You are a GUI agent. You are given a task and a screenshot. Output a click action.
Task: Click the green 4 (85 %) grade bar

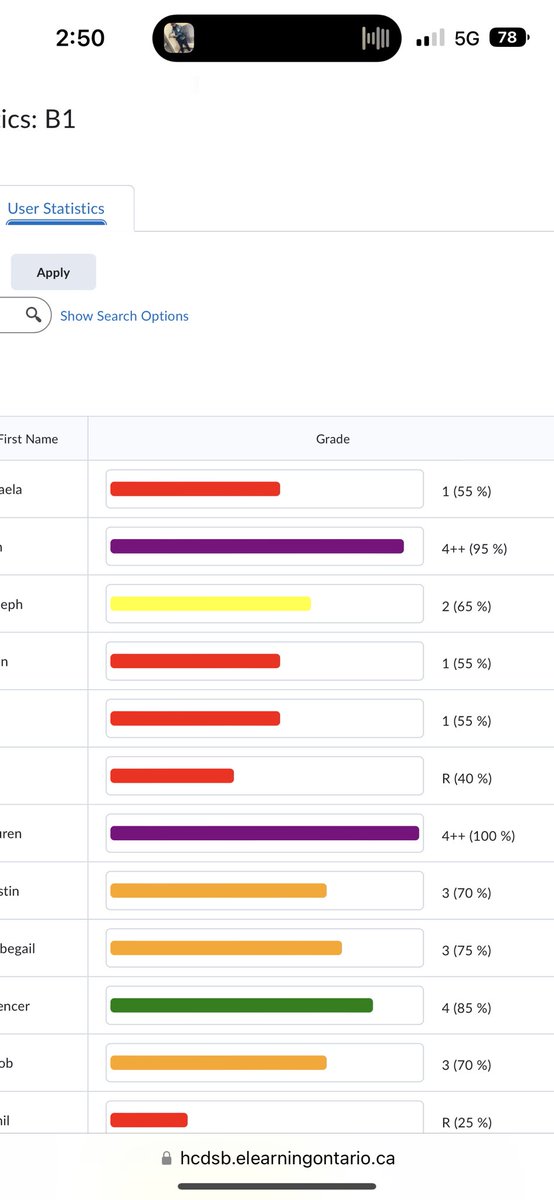tap(241, 1005)
